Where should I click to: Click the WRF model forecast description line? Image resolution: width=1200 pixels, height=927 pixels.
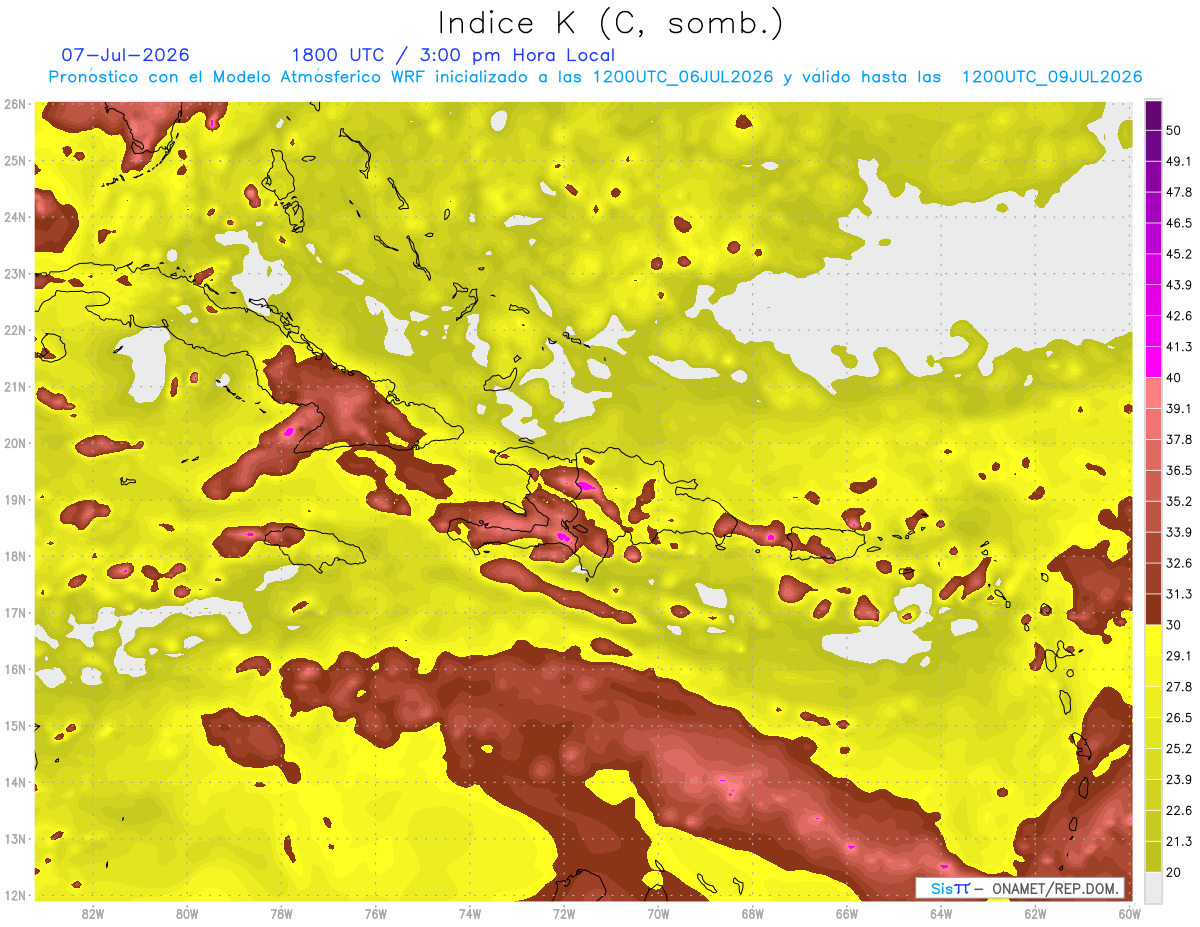[x=595, y=77]
